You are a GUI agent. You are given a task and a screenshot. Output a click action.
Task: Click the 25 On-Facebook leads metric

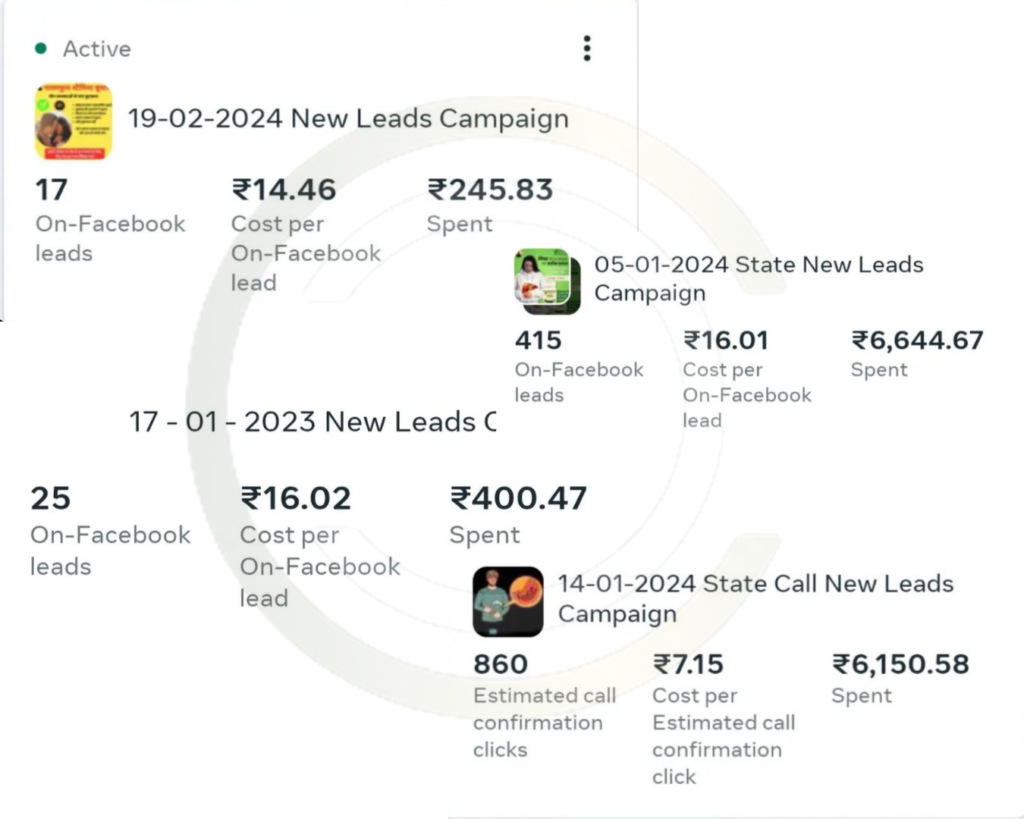click(x=51, y=498)
